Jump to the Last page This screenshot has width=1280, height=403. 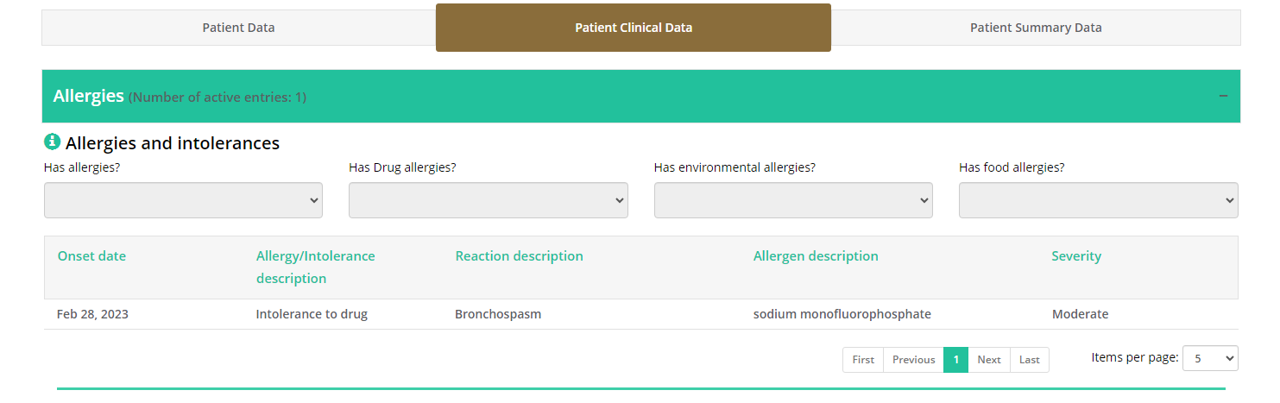(x=1029, y=360)
